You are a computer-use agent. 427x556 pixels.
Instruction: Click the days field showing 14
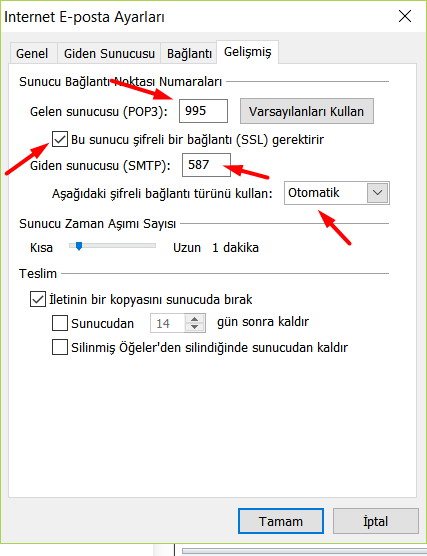pos(167,323)
